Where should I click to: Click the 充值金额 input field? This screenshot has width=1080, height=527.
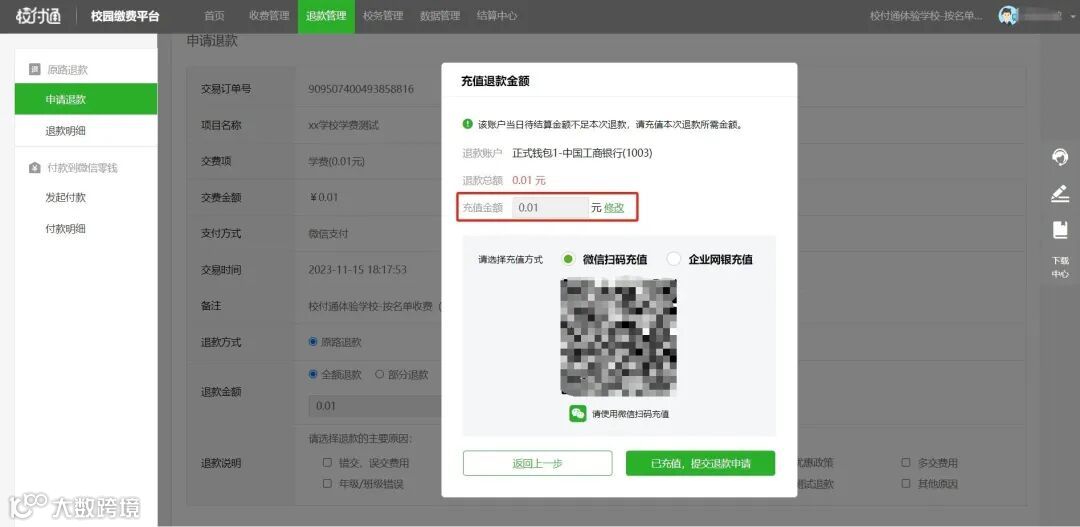pyautogui.click(x=550, y=207)
